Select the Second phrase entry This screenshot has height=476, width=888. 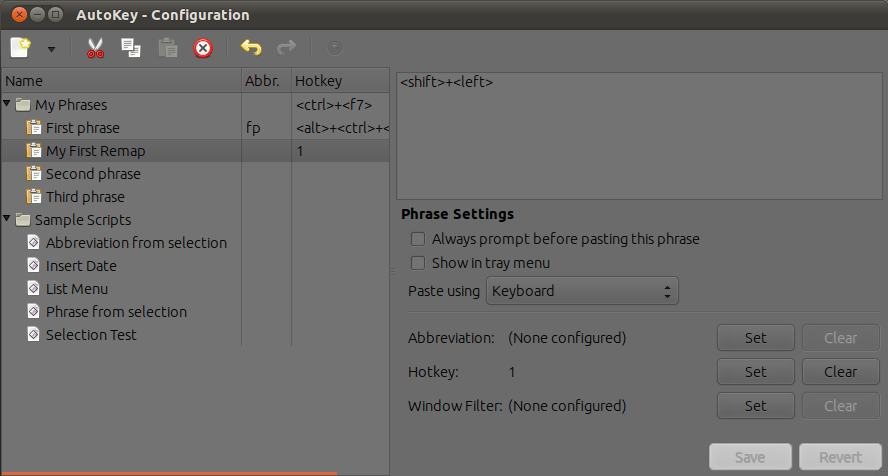coord(93,174)
